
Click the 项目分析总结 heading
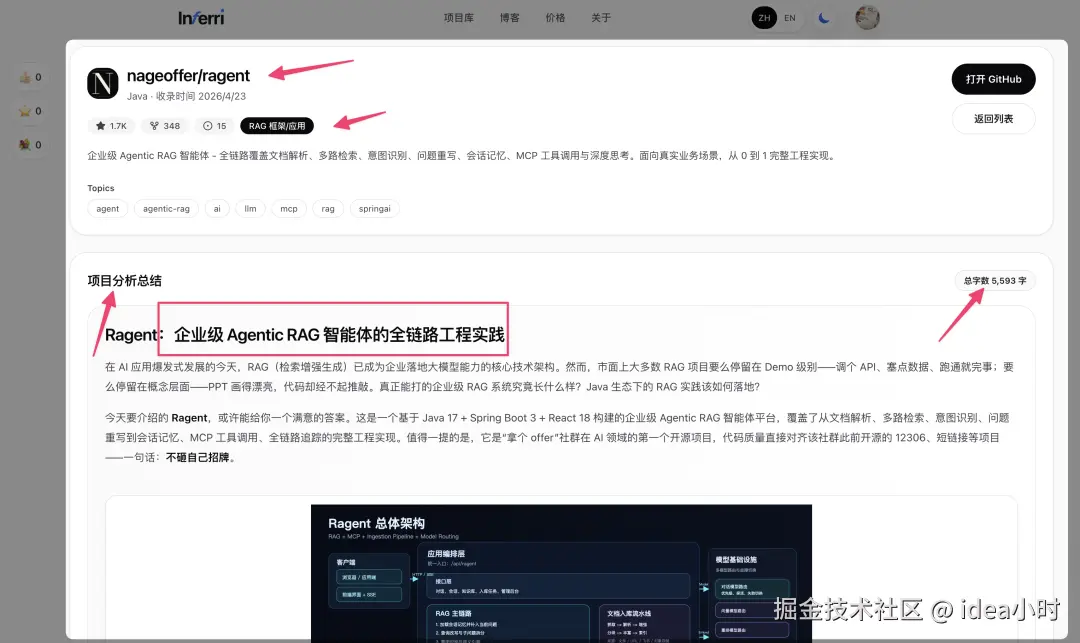tap(125, 281)
